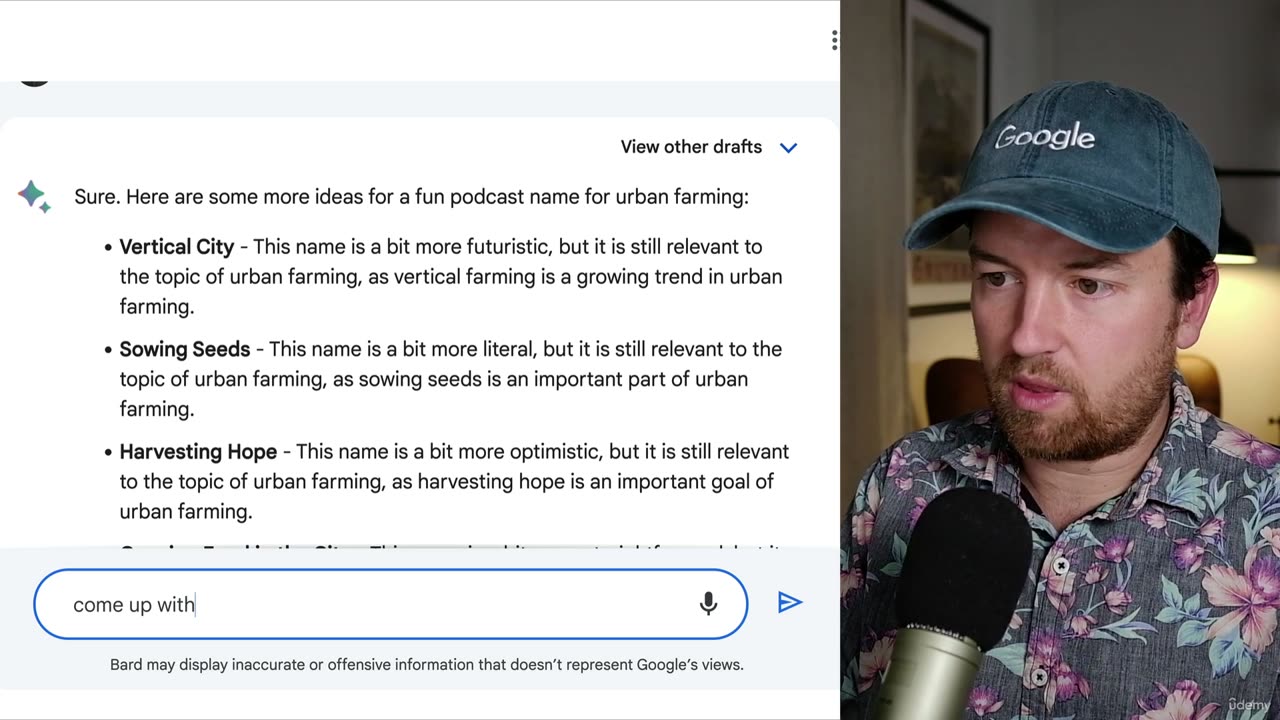Screen dimensions: 1280x720
Task: Click the Udemy logo in the video
Action: (x=1249, y=704)
